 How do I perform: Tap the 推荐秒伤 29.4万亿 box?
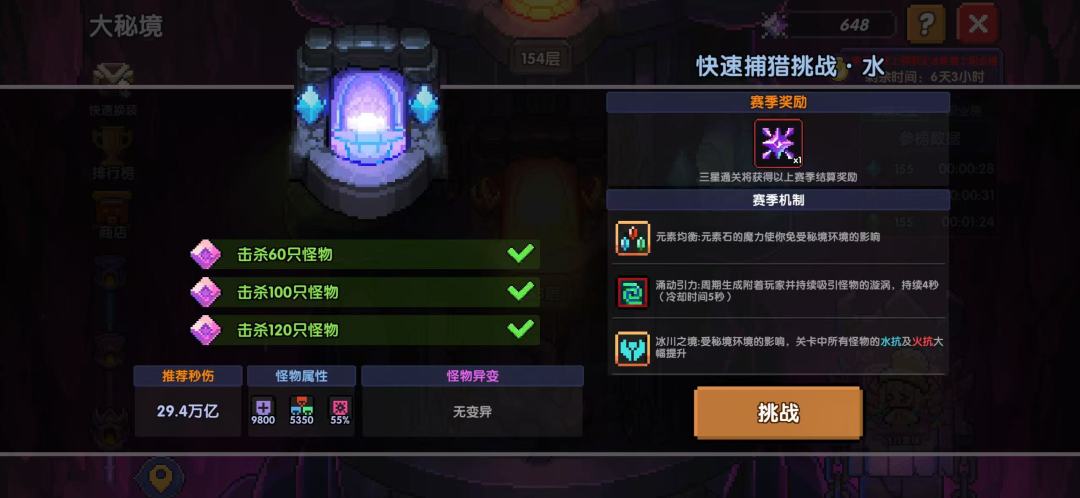pos(188,400)
